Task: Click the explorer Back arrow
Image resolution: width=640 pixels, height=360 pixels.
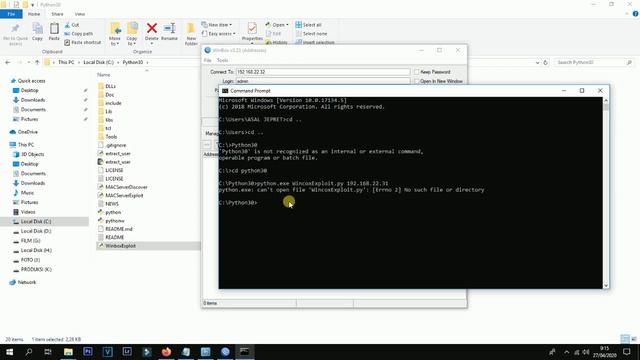Action: [8, 62]
